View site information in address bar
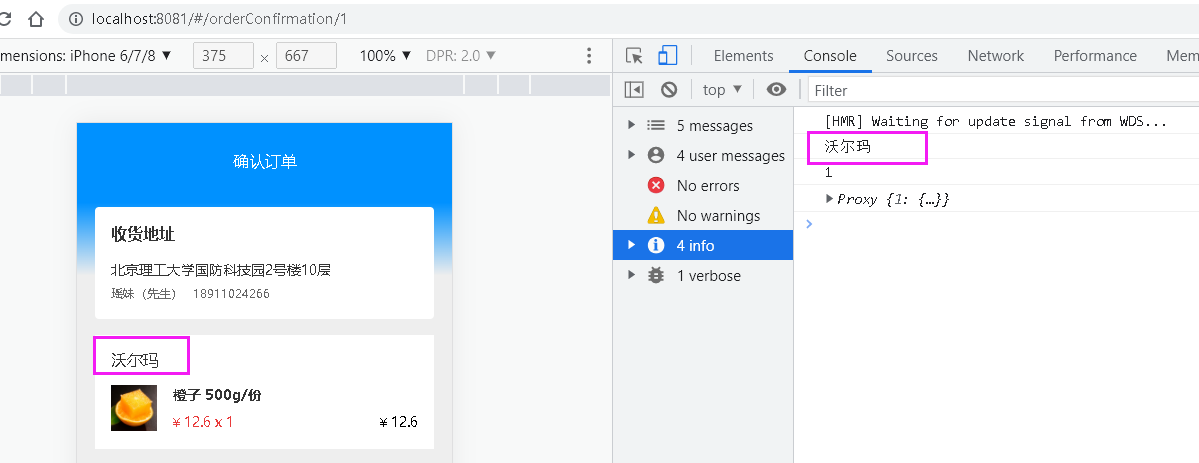The image size is (1199, 463). point(76,19)
